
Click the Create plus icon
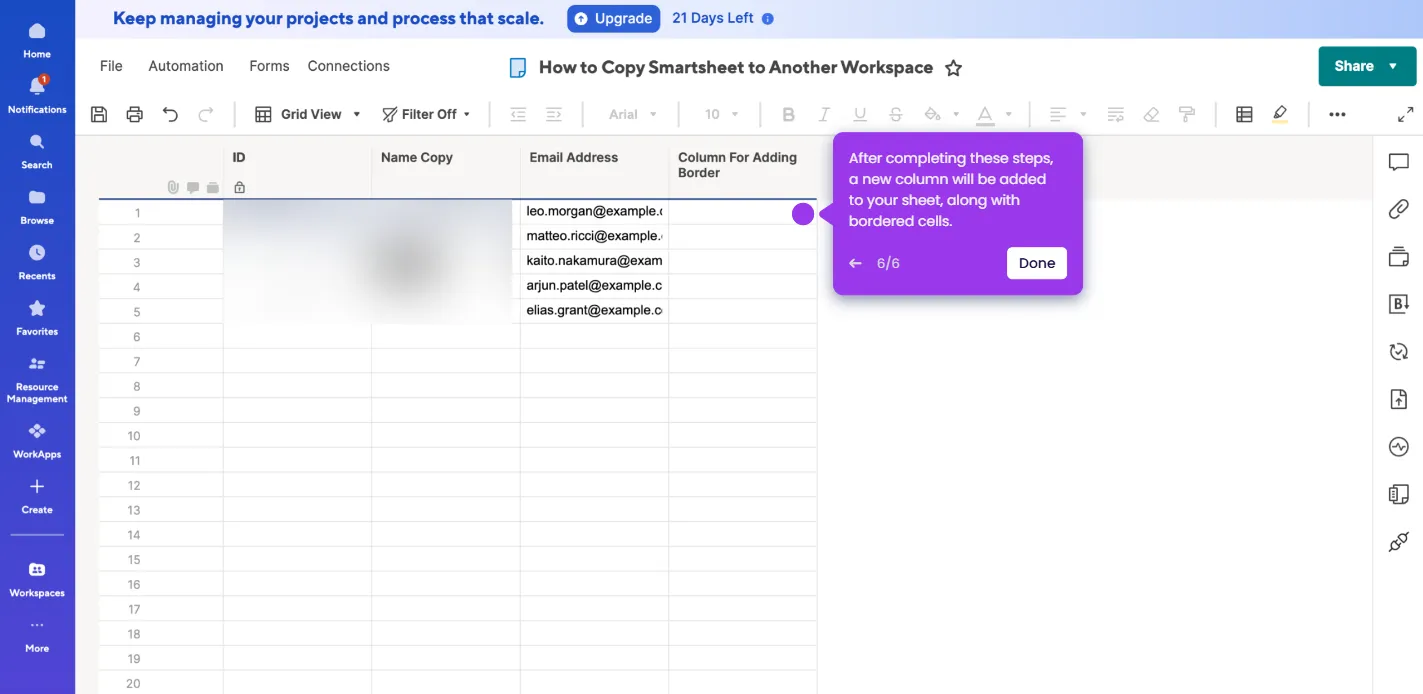(x=37, y=487)
